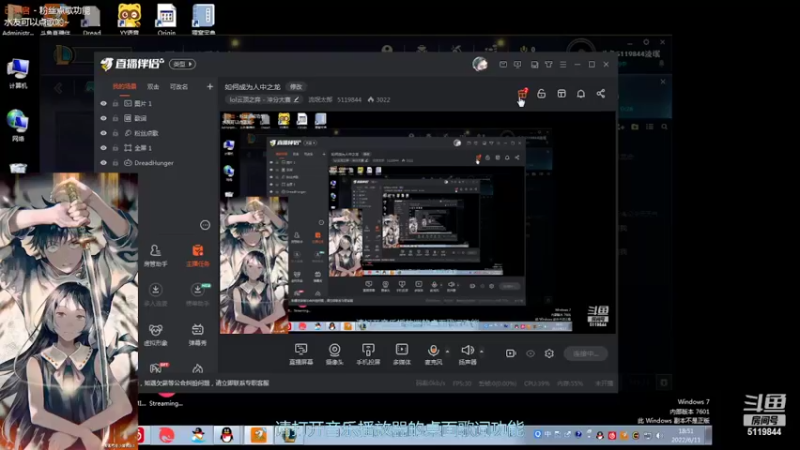Open the notification bell icon
This screenshot has width=800, height=450.
pyautogui.click(x=581, y=94)
